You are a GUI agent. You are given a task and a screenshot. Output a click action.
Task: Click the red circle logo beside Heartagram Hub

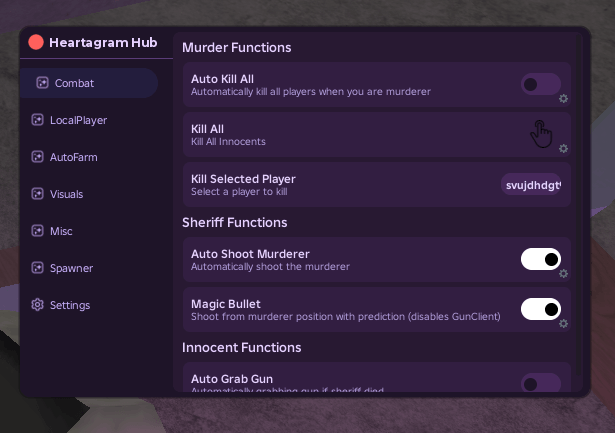click(36, 42)
